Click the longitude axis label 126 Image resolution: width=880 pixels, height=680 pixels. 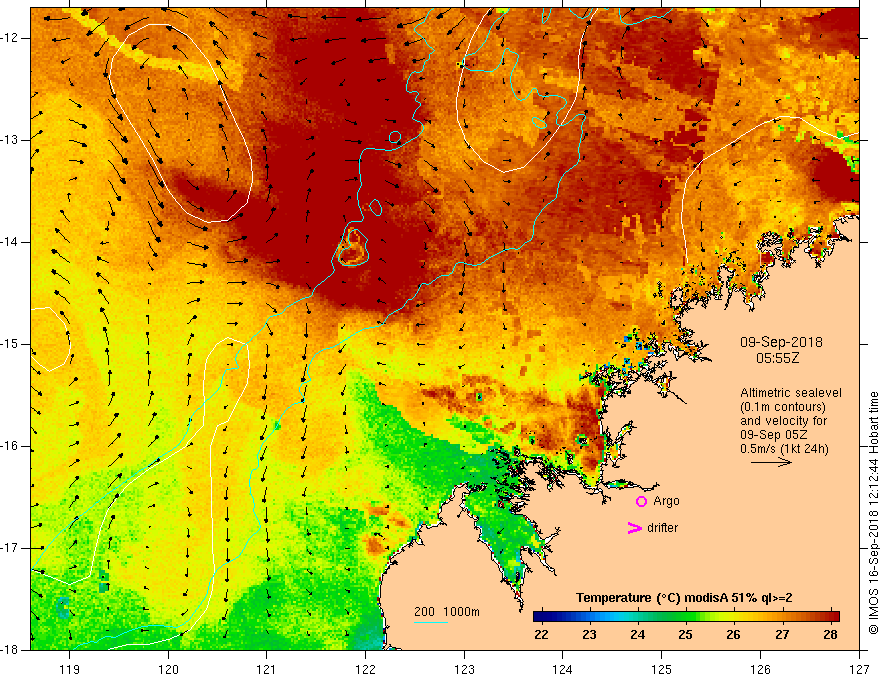tap(760, 669)
